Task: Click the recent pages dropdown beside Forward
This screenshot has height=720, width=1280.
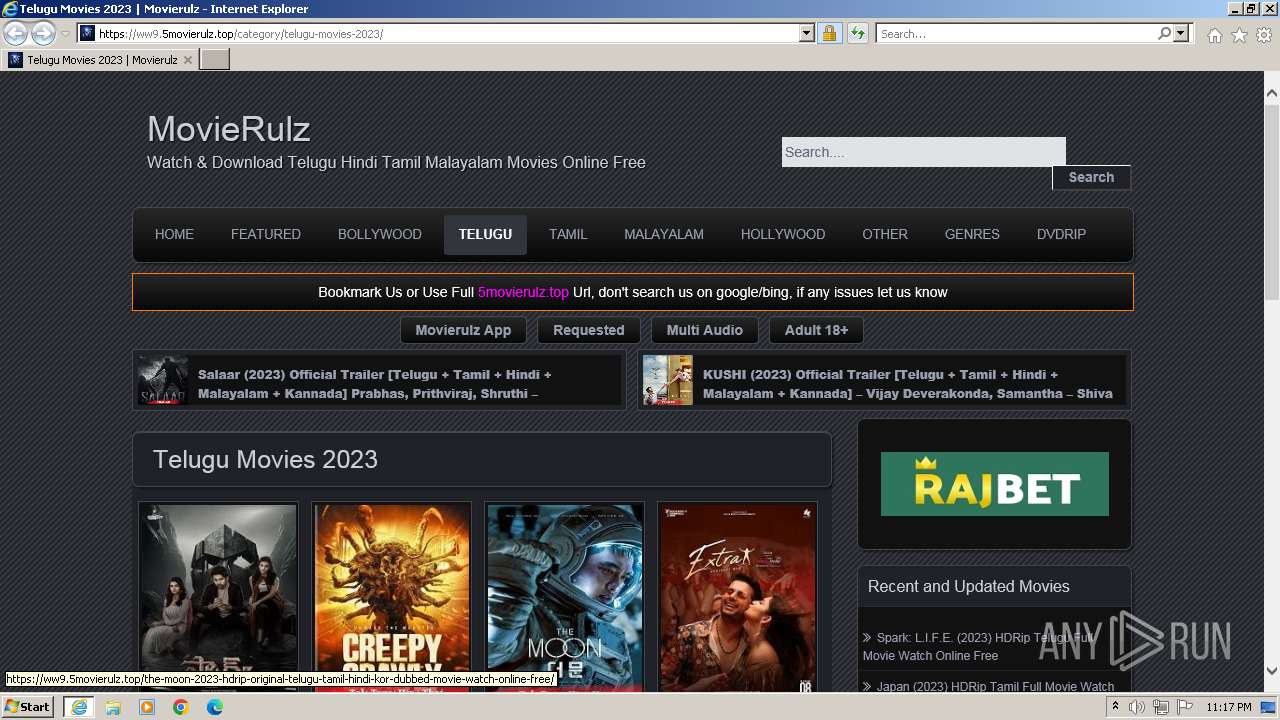Action: (x=65, y=33)
